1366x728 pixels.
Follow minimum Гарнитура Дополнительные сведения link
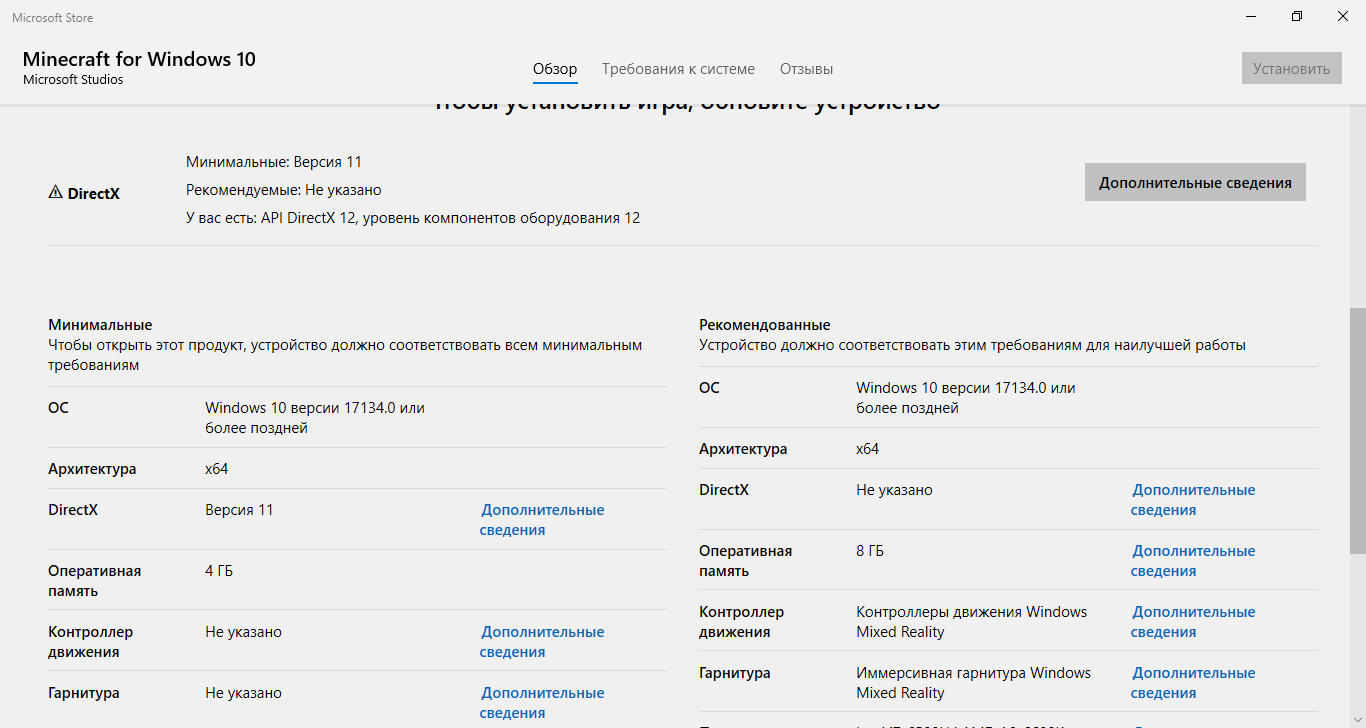click(542, 702)
